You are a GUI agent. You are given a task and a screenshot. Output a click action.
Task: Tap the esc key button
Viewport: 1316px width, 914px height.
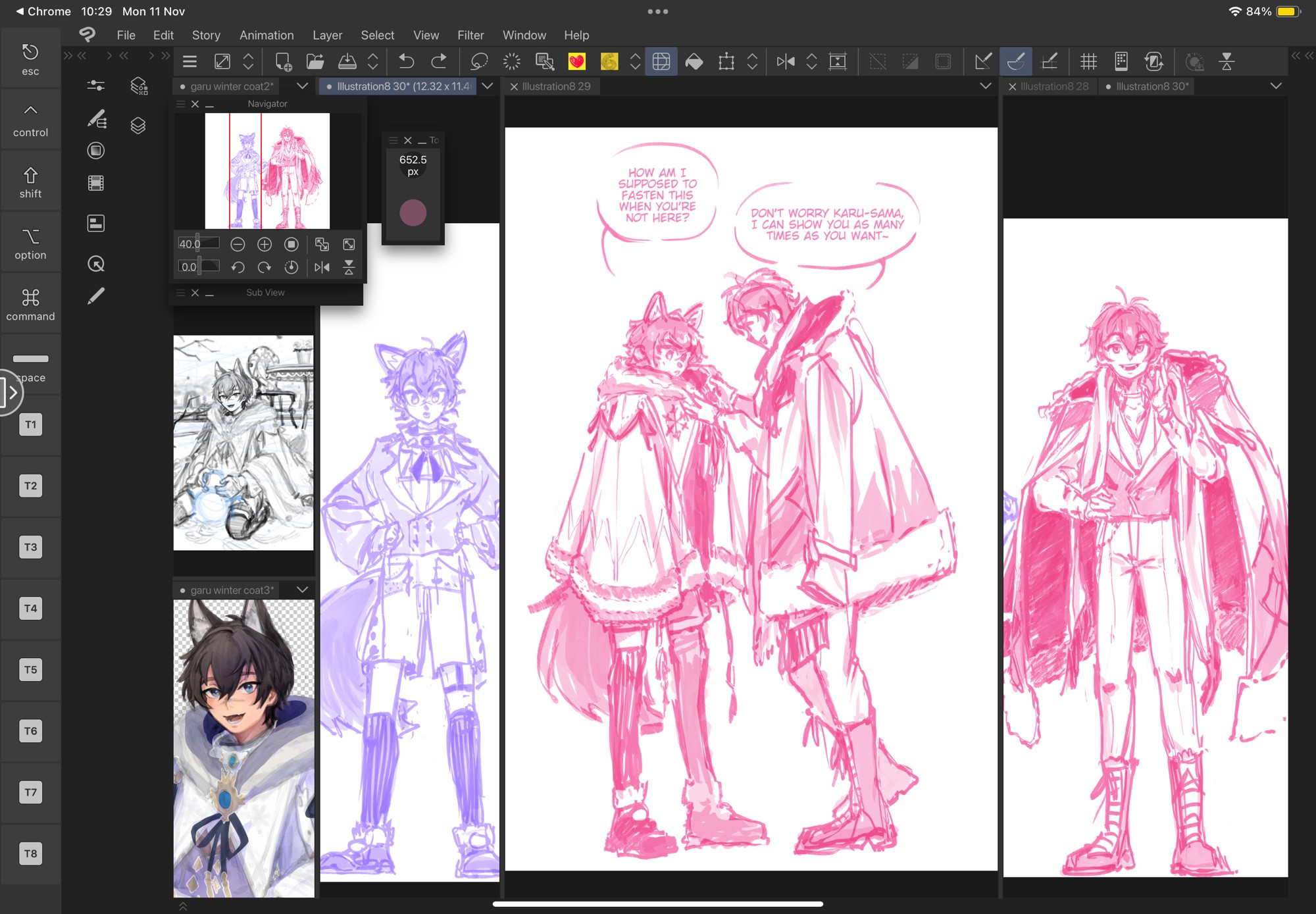pos(30,60)
